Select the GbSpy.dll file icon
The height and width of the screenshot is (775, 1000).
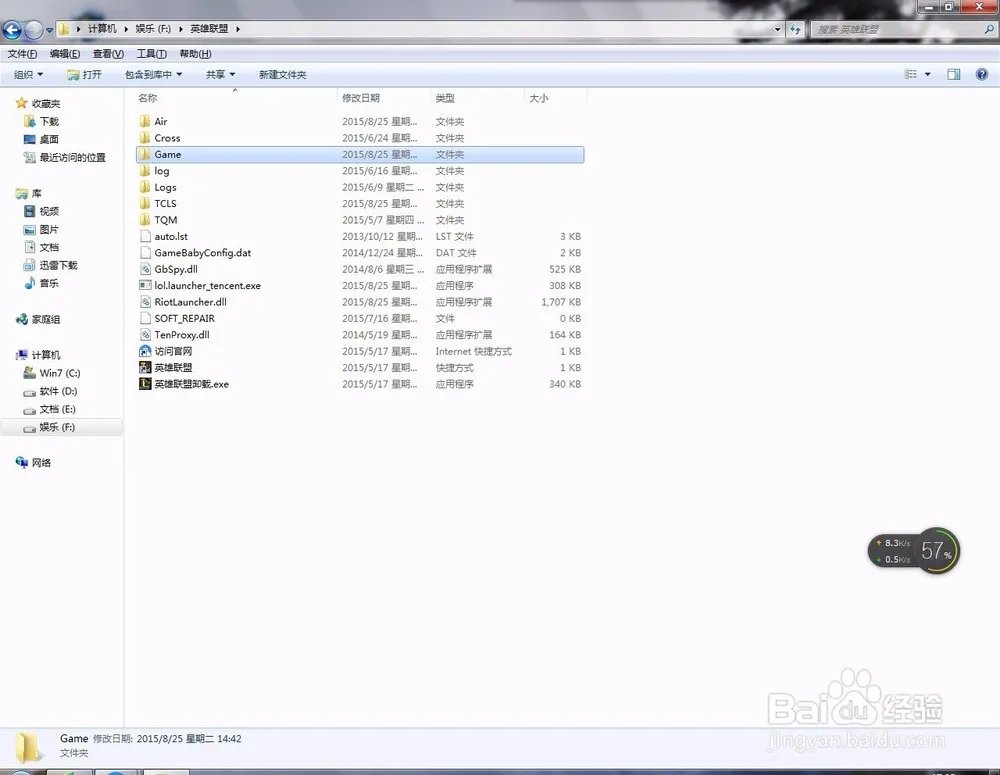[145, 269]
